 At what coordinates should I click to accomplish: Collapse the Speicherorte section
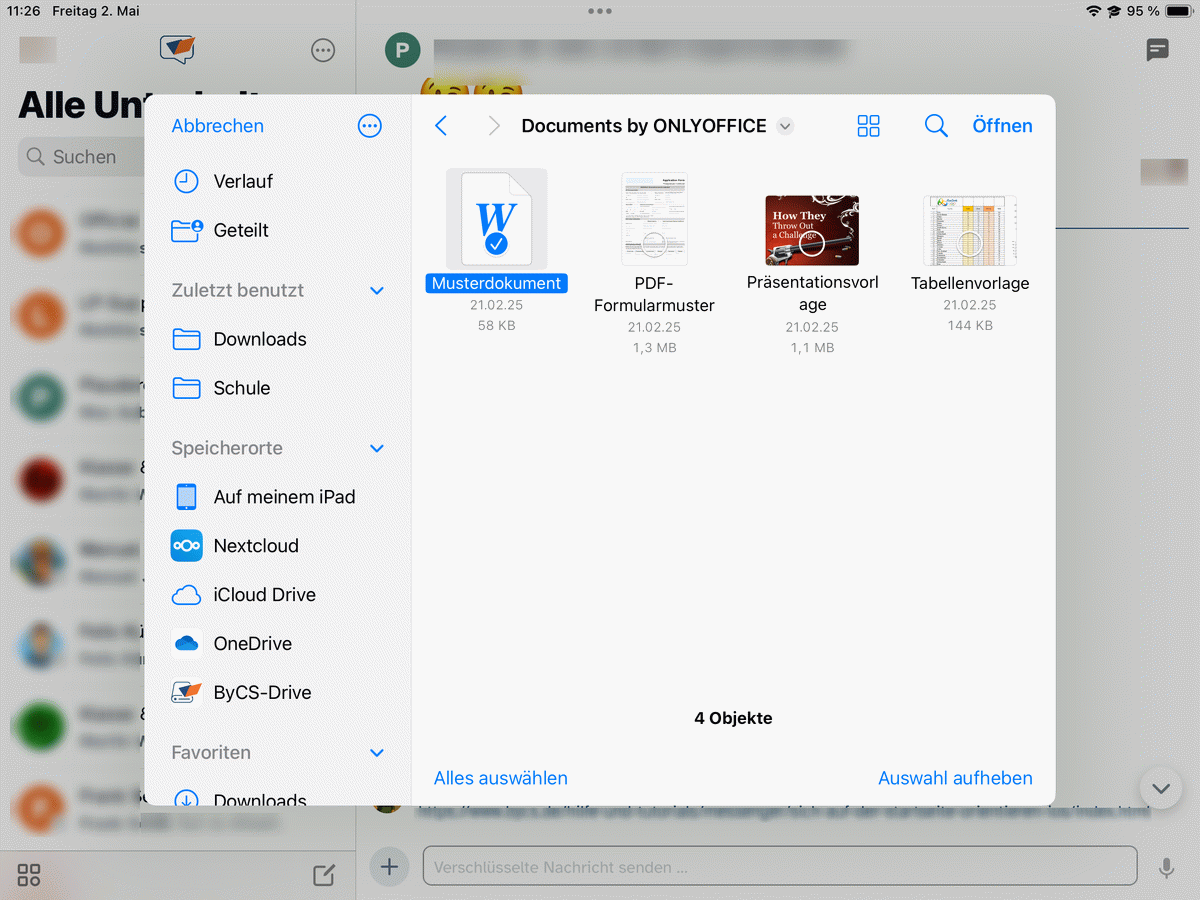click(x=377, y=449)
